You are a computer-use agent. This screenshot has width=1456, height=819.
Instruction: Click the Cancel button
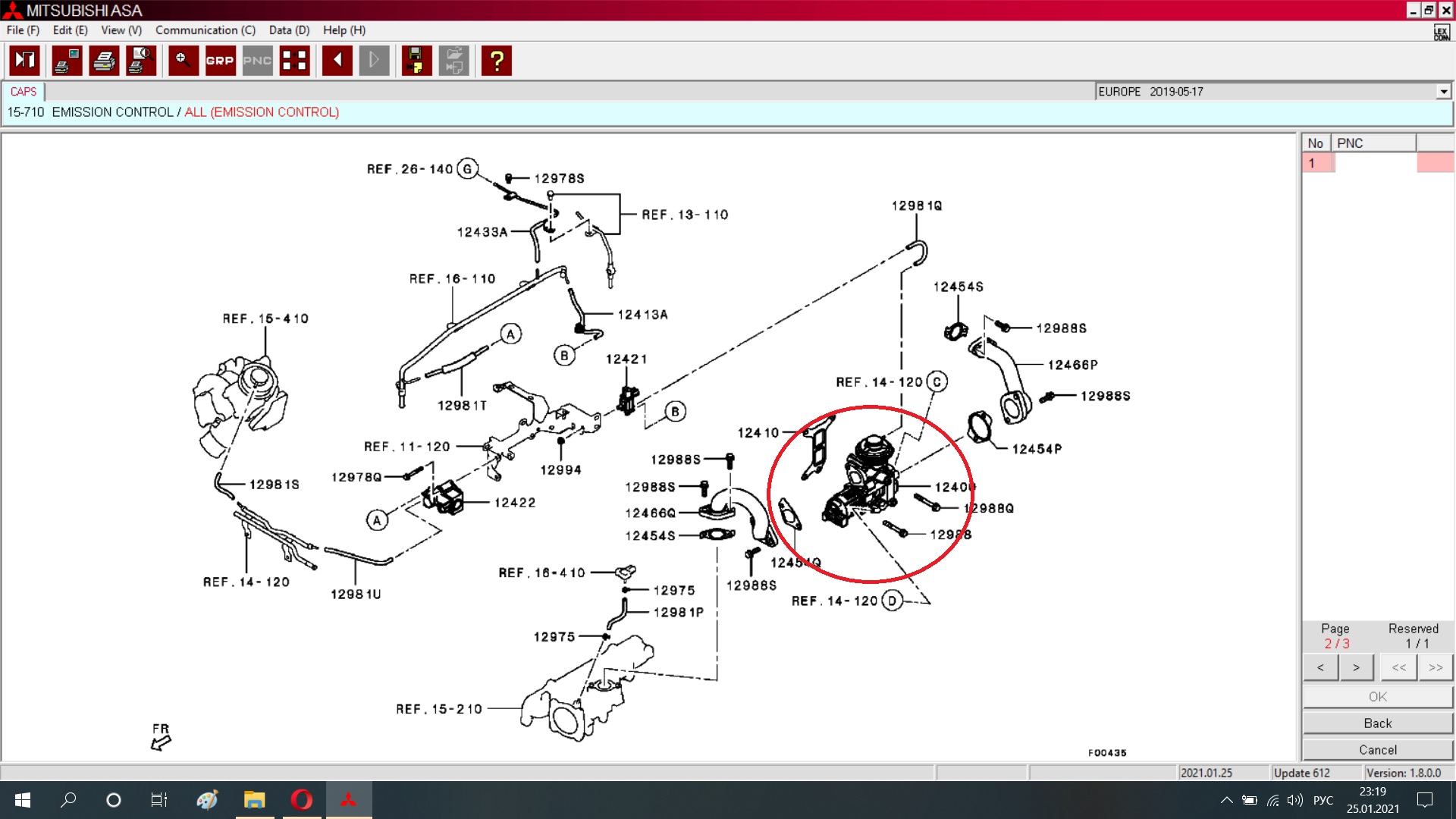coord(1377,750)
